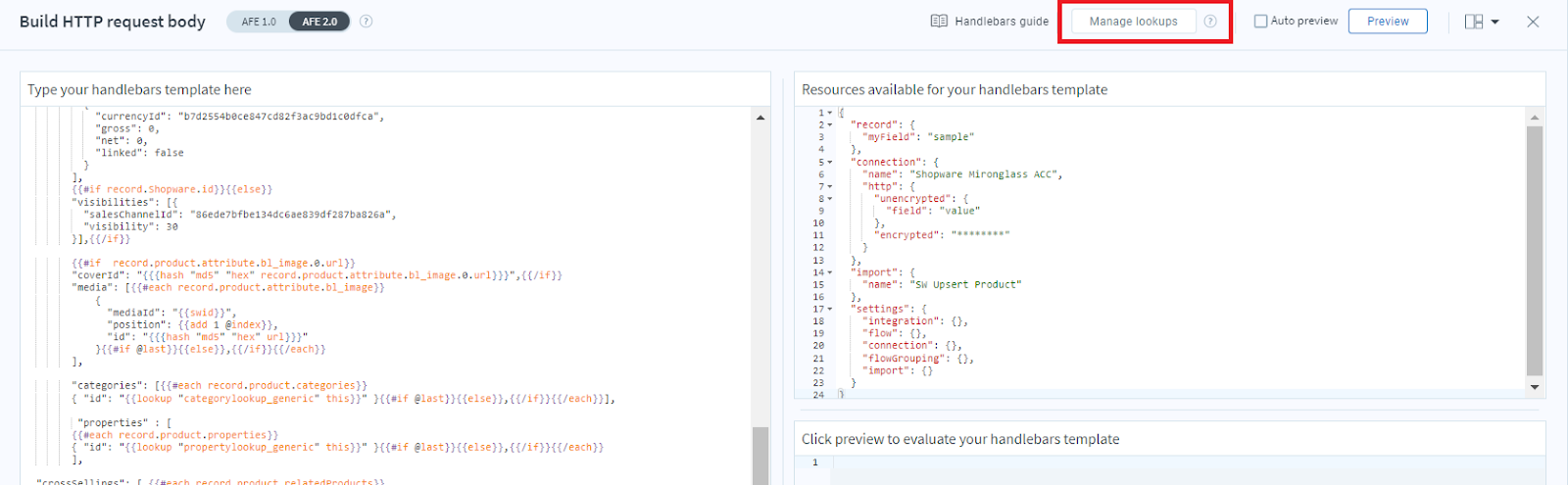Click resources panel scrollbar thumb
Screen dimensions: 1568x485
coord(1535,251)
